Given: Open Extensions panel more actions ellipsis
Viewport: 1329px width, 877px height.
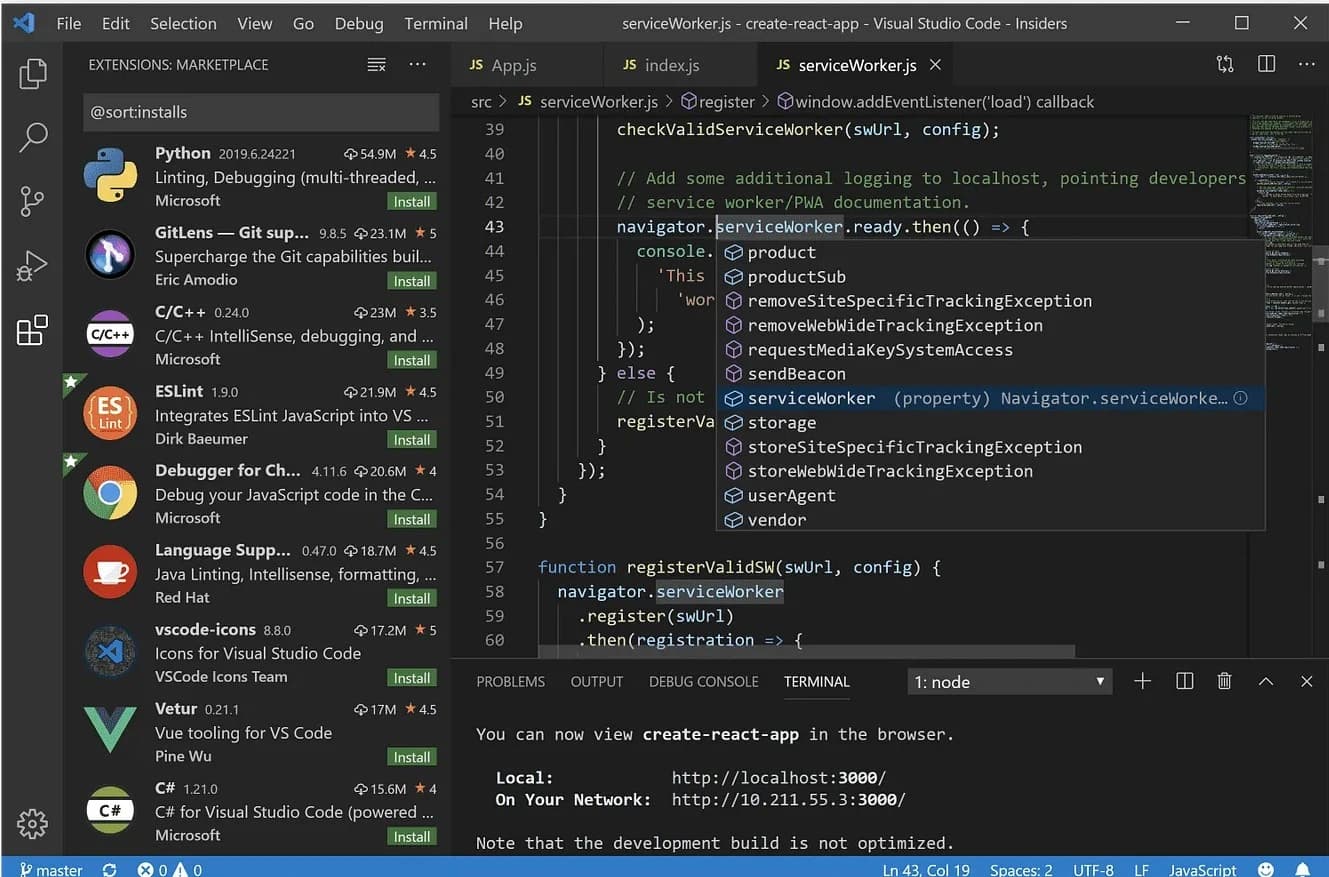Looking at the screenshot, I should [418, 64].
